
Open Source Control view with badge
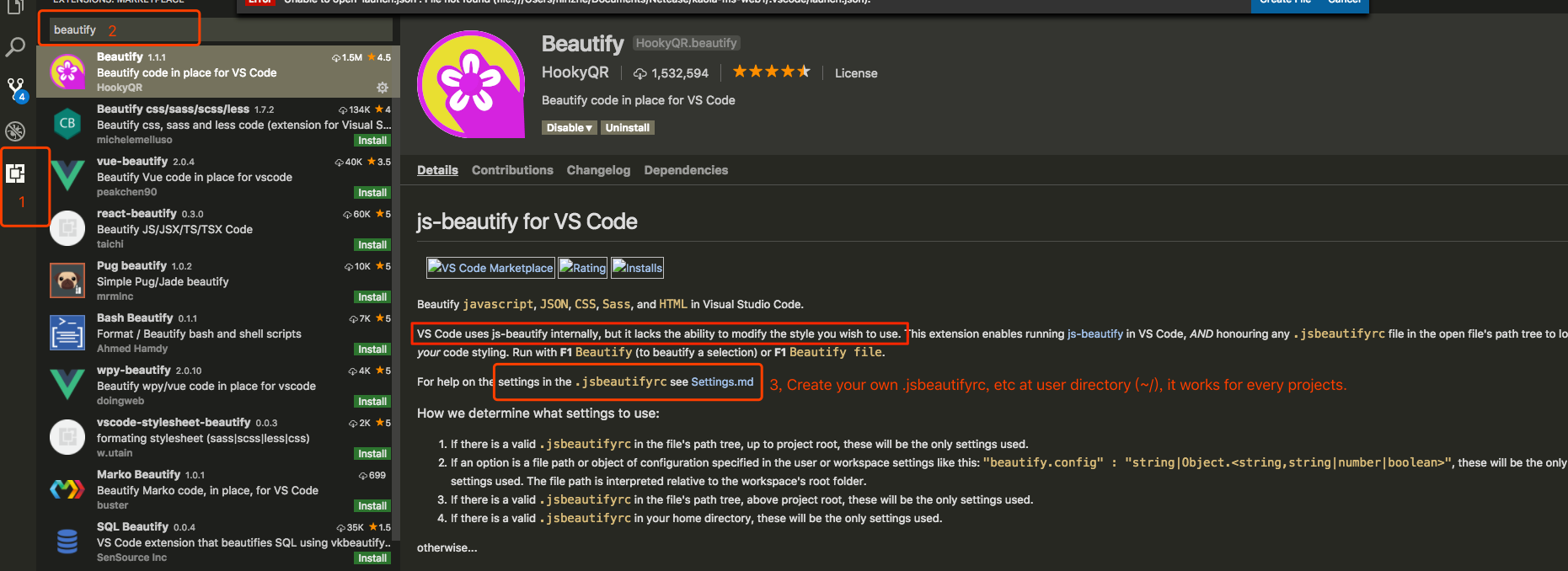pos(16,88)
